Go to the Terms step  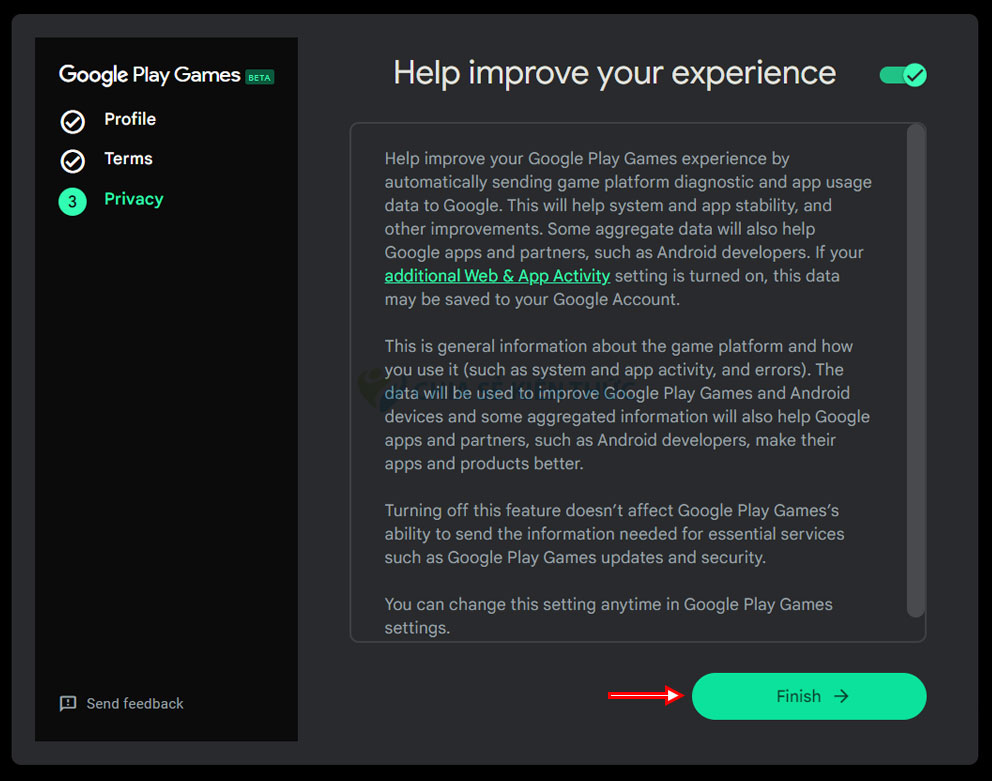point(128,159)
